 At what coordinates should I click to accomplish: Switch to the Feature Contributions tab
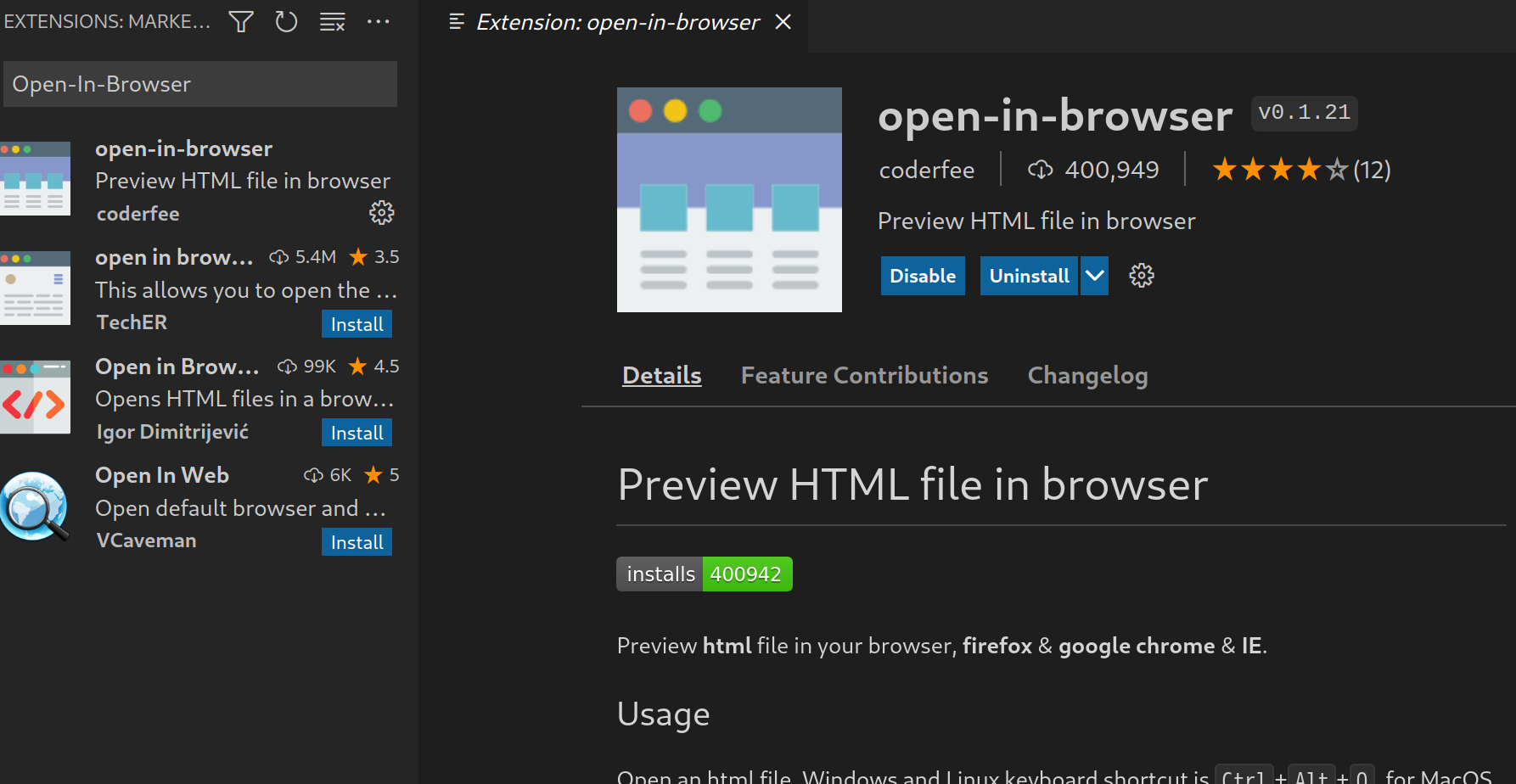(x=864, y=375)
